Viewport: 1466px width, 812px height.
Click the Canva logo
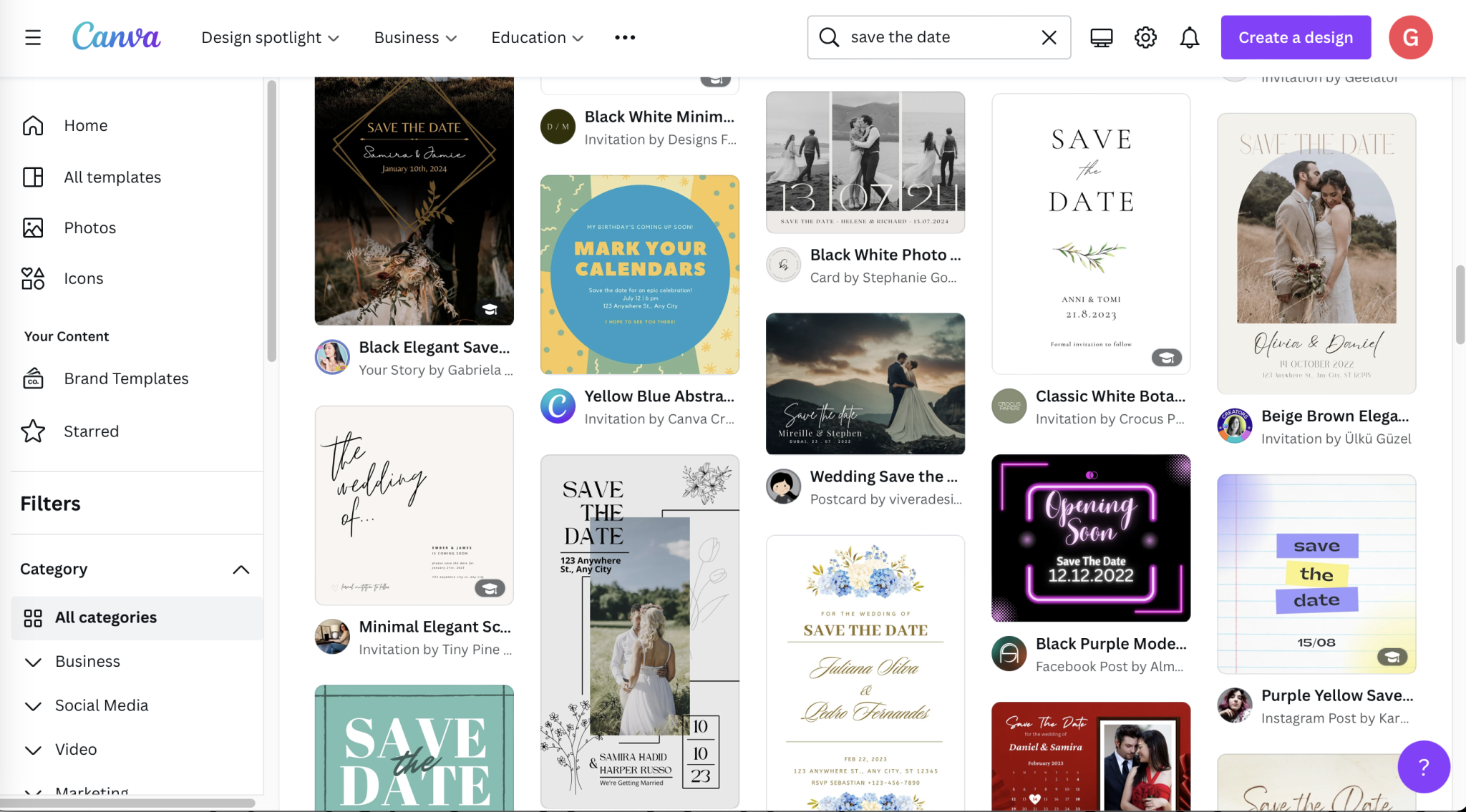click(116, 36)
